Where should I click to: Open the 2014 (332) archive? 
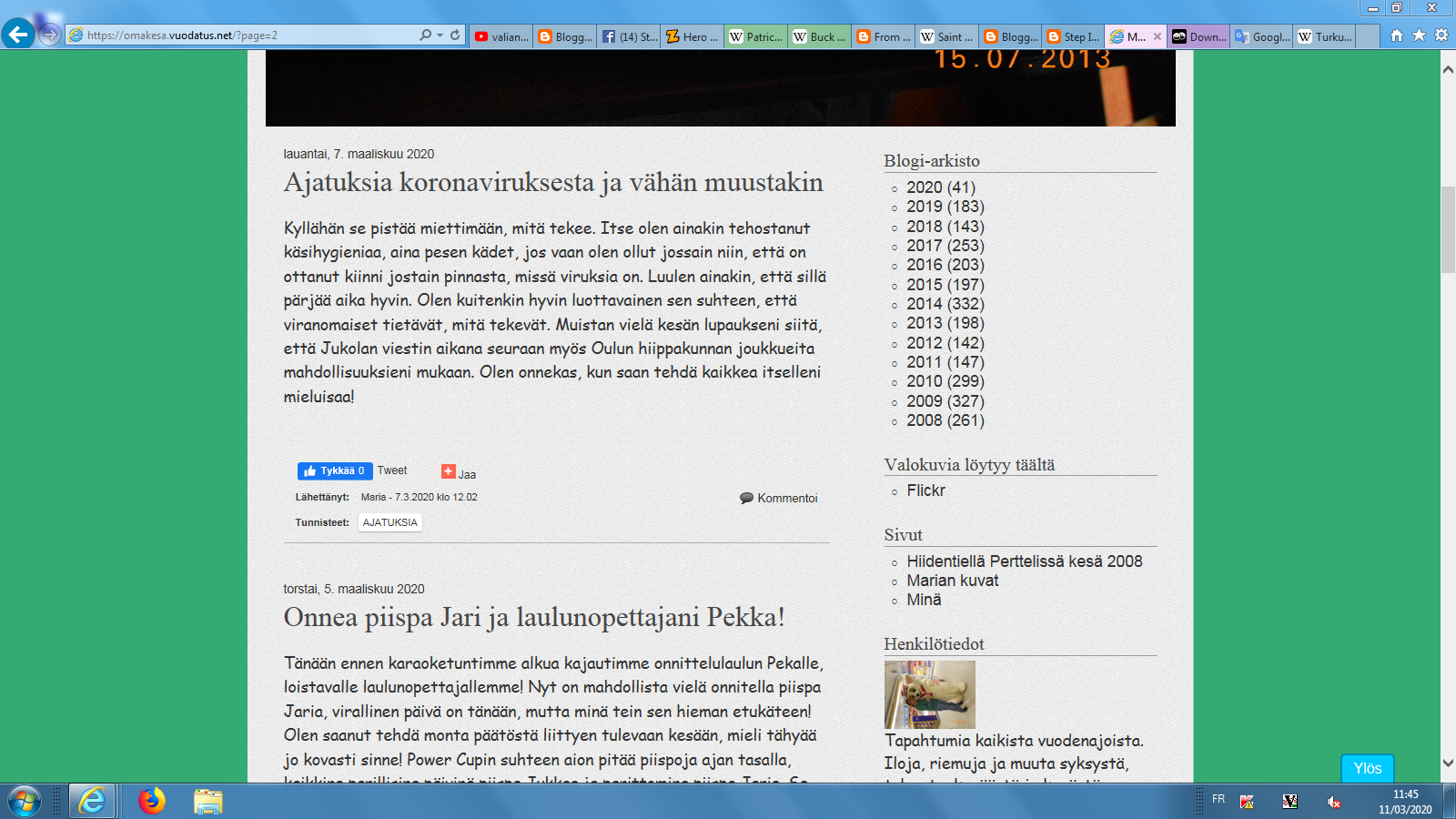click(945, 304)
